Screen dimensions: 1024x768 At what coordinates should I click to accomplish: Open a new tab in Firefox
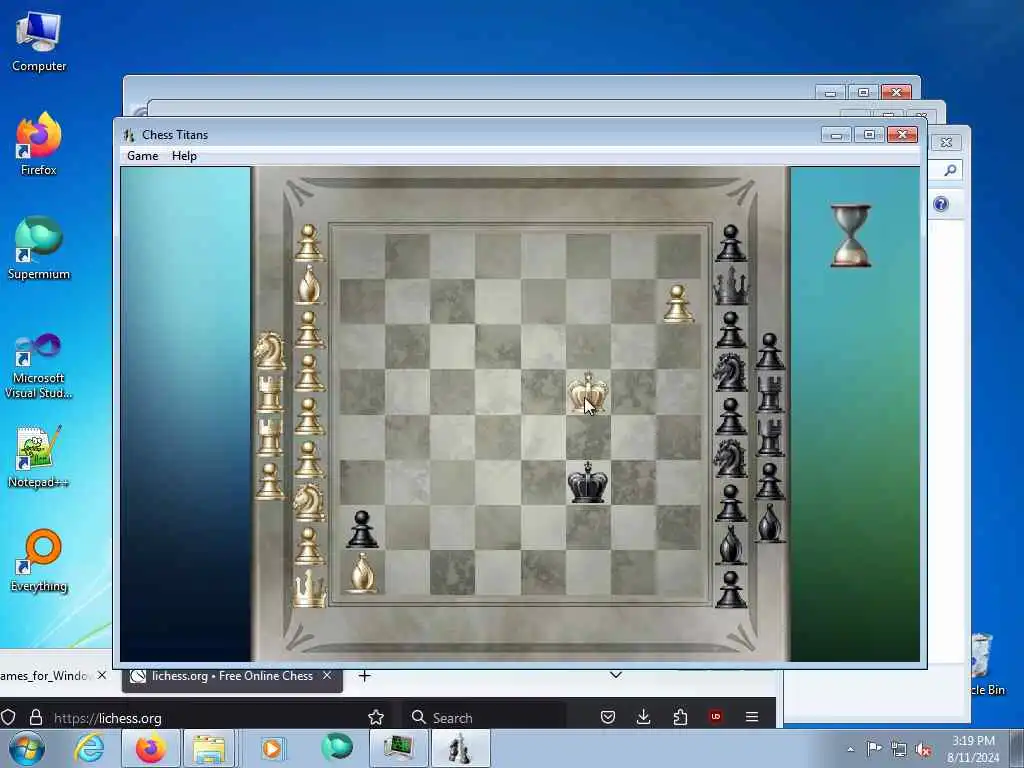[x=364, y=676]
